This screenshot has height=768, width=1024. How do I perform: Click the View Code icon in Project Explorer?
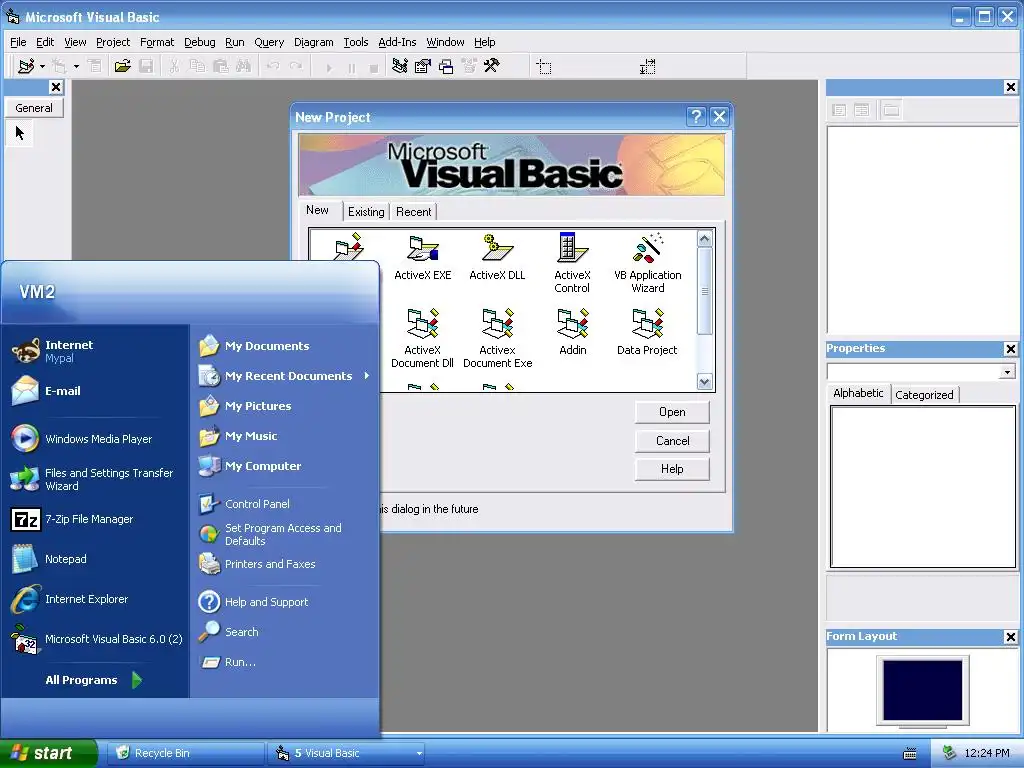click(839, 110)
